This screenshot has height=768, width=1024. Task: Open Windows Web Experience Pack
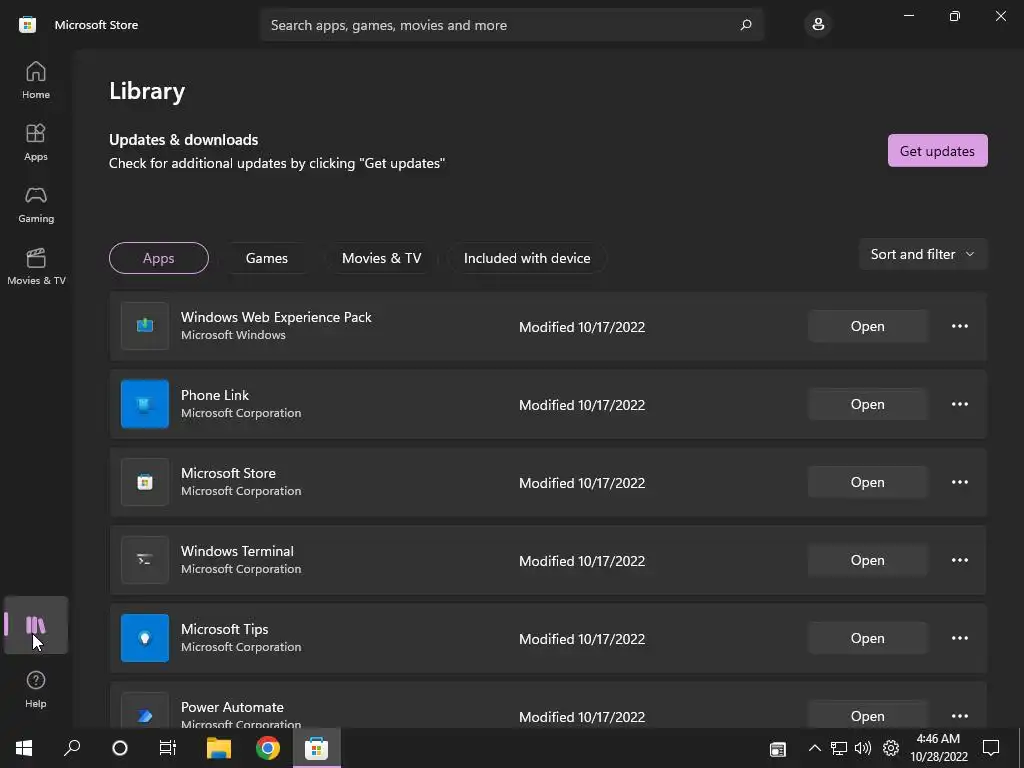point(867,326)
